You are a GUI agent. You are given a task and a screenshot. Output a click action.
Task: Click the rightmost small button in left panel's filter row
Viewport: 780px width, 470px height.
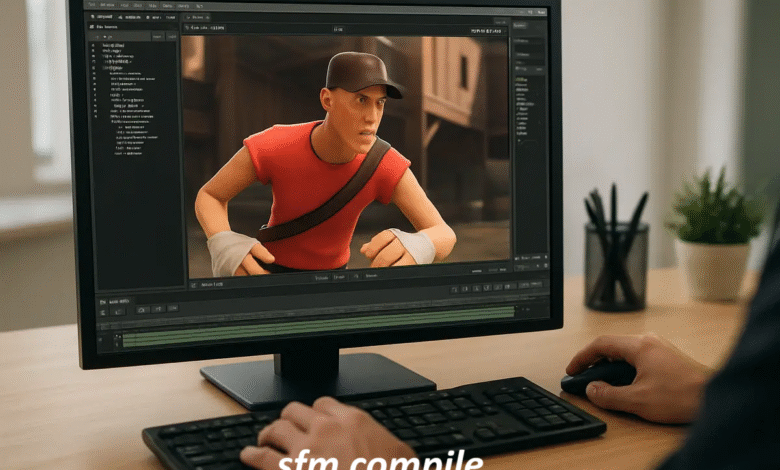pyautogui.click(x=172, y=37)
